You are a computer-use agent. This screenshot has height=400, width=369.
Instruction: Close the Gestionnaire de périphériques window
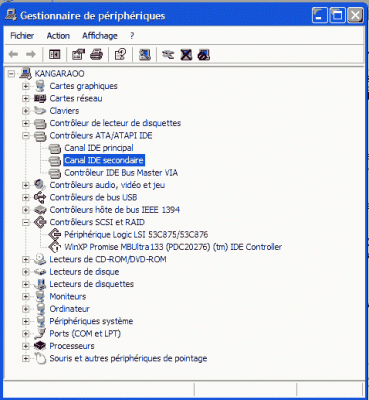pos(355,15)
